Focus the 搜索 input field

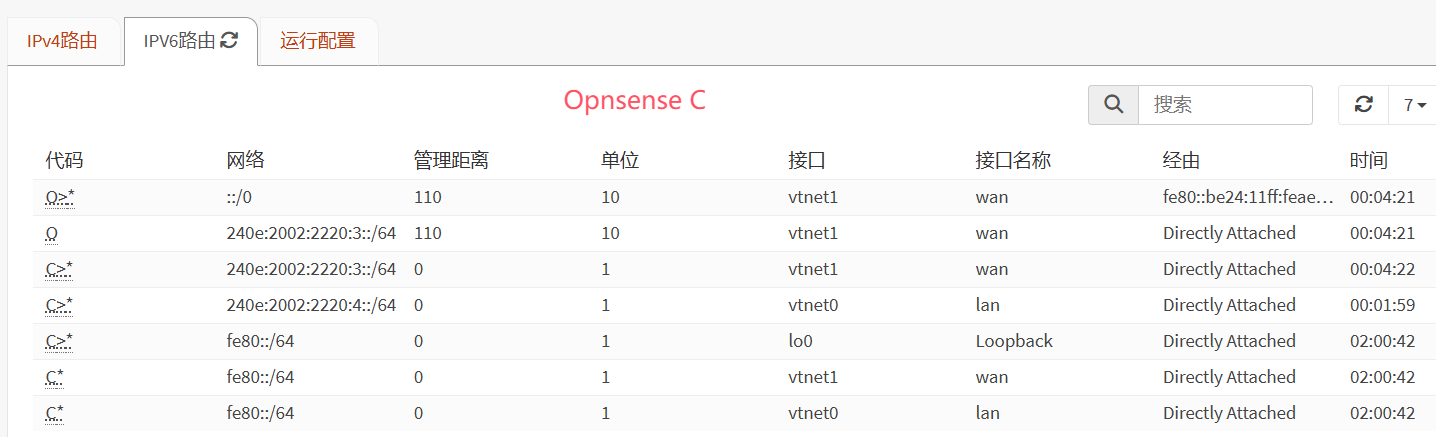[1224, 105]
